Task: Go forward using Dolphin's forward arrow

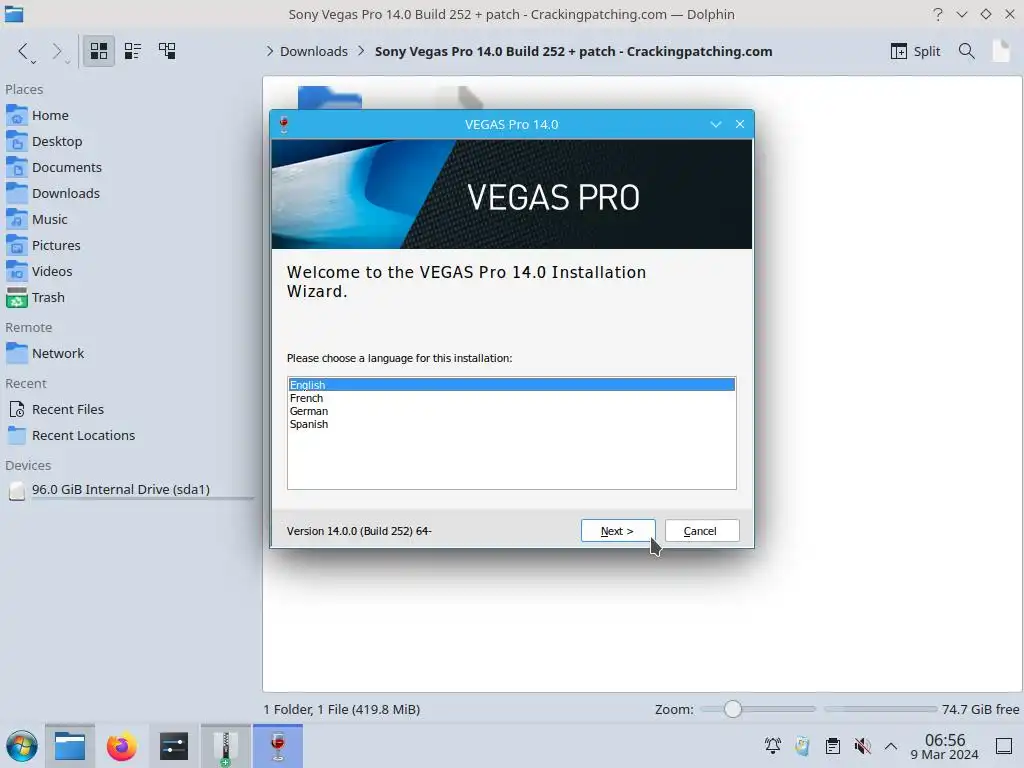Action: pyautogui.click(x=57, y=51)
